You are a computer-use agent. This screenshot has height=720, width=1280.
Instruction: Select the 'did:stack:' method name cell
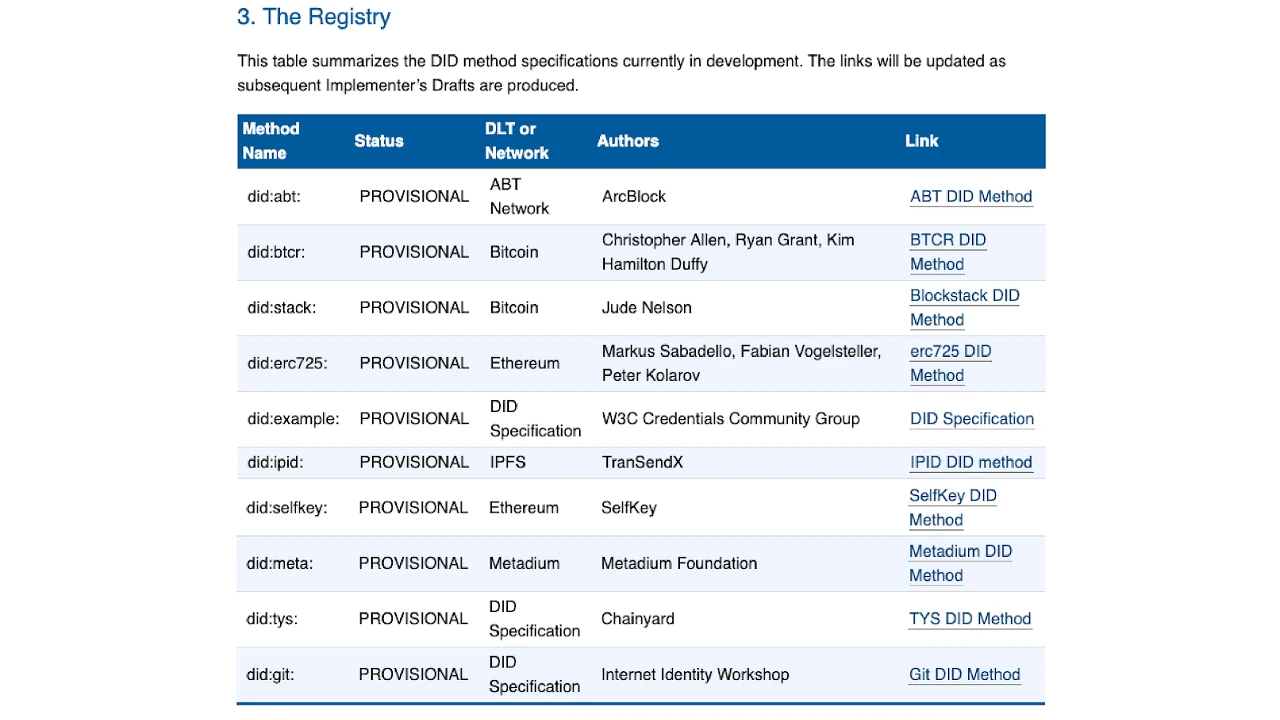282,308
